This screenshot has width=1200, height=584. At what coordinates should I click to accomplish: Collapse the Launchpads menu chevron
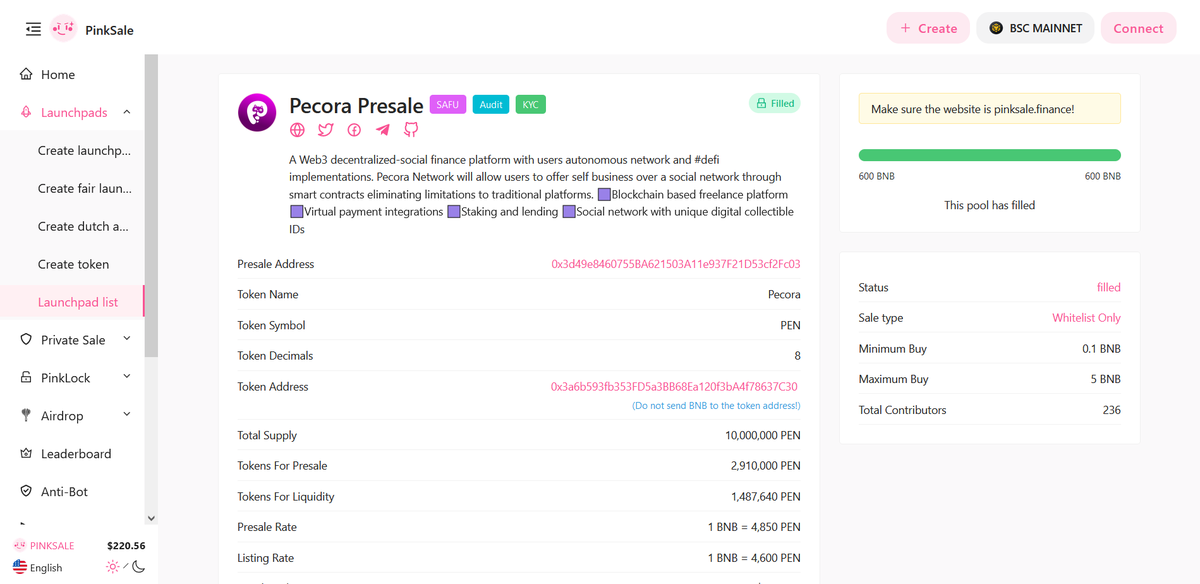click(x=127, y=112)
